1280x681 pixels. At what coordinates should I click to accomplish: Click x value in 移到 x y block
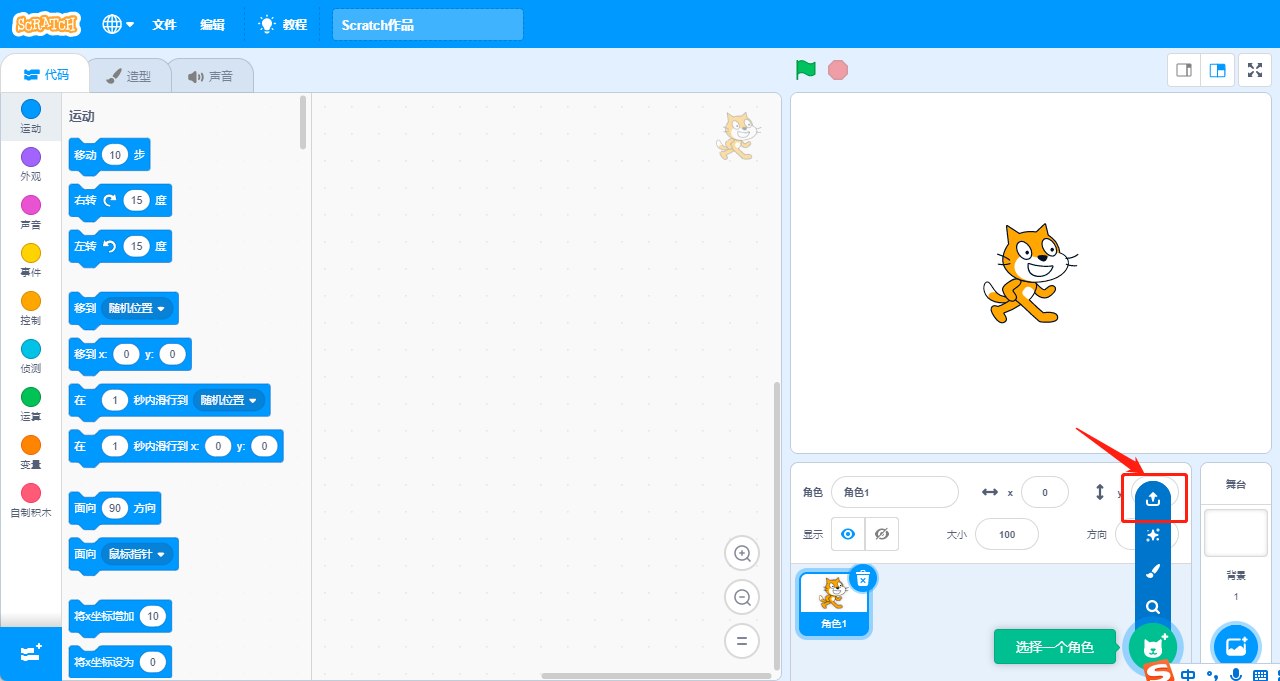tap(126, 354)
